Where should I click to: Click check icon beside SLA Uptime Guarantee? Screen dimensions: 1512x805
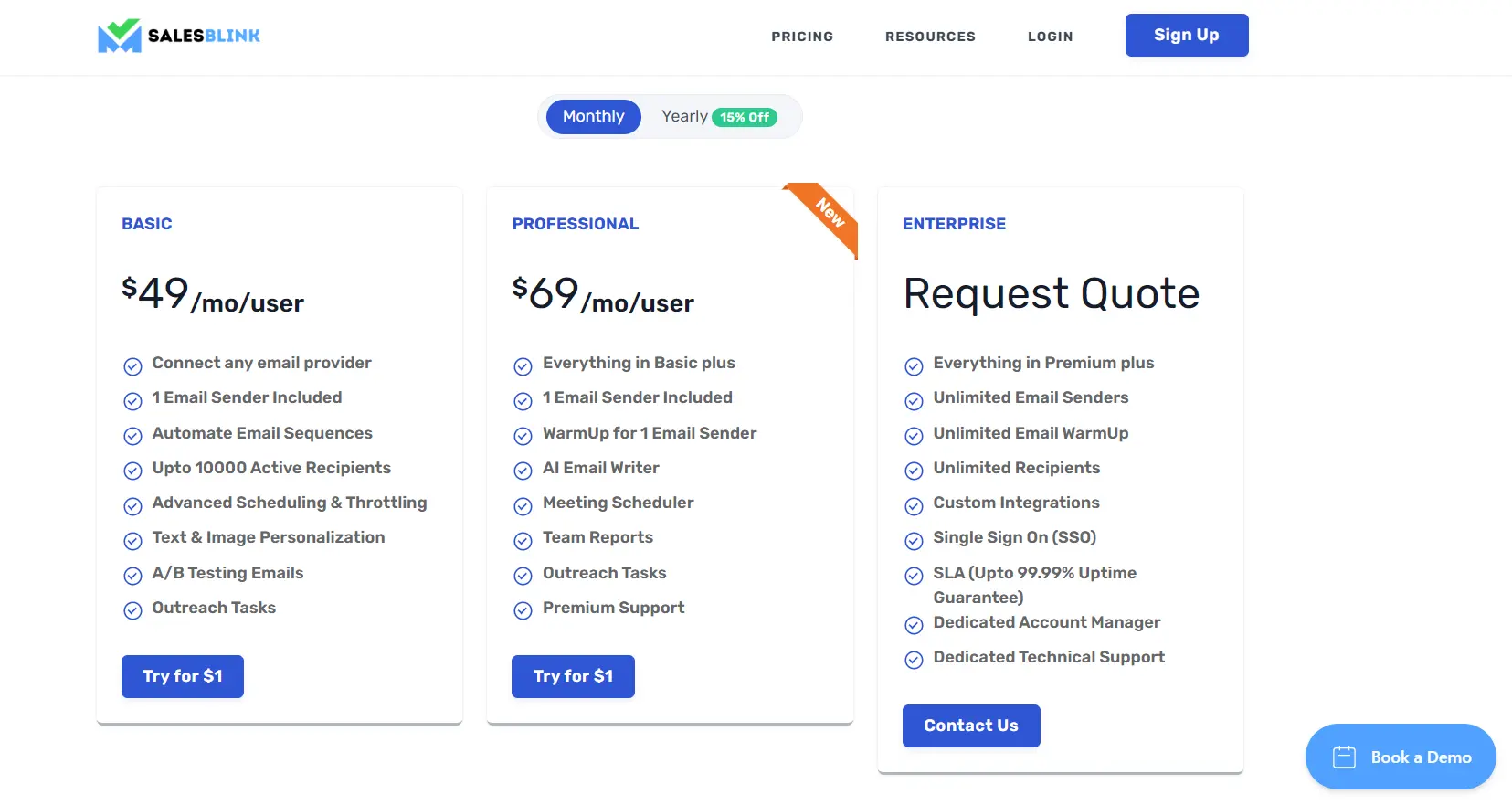914,577
